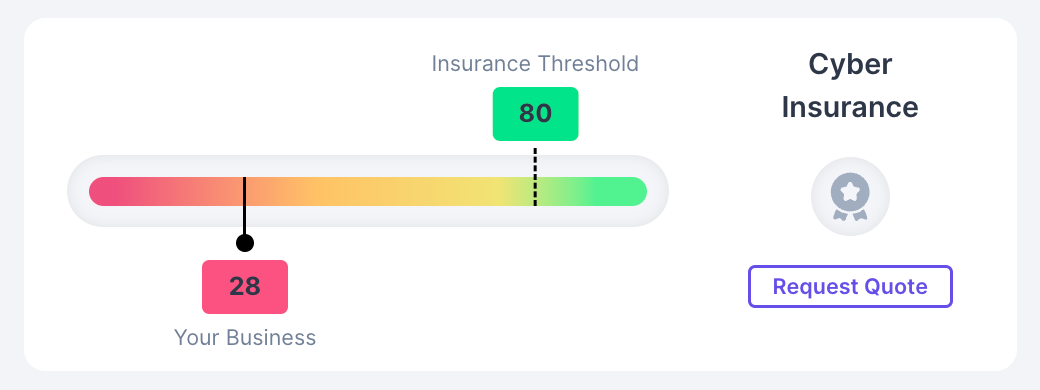Click the ribbon tails of the award icon
The height and width of the screenshot is (390, 1040).
(x=850, y=214)
